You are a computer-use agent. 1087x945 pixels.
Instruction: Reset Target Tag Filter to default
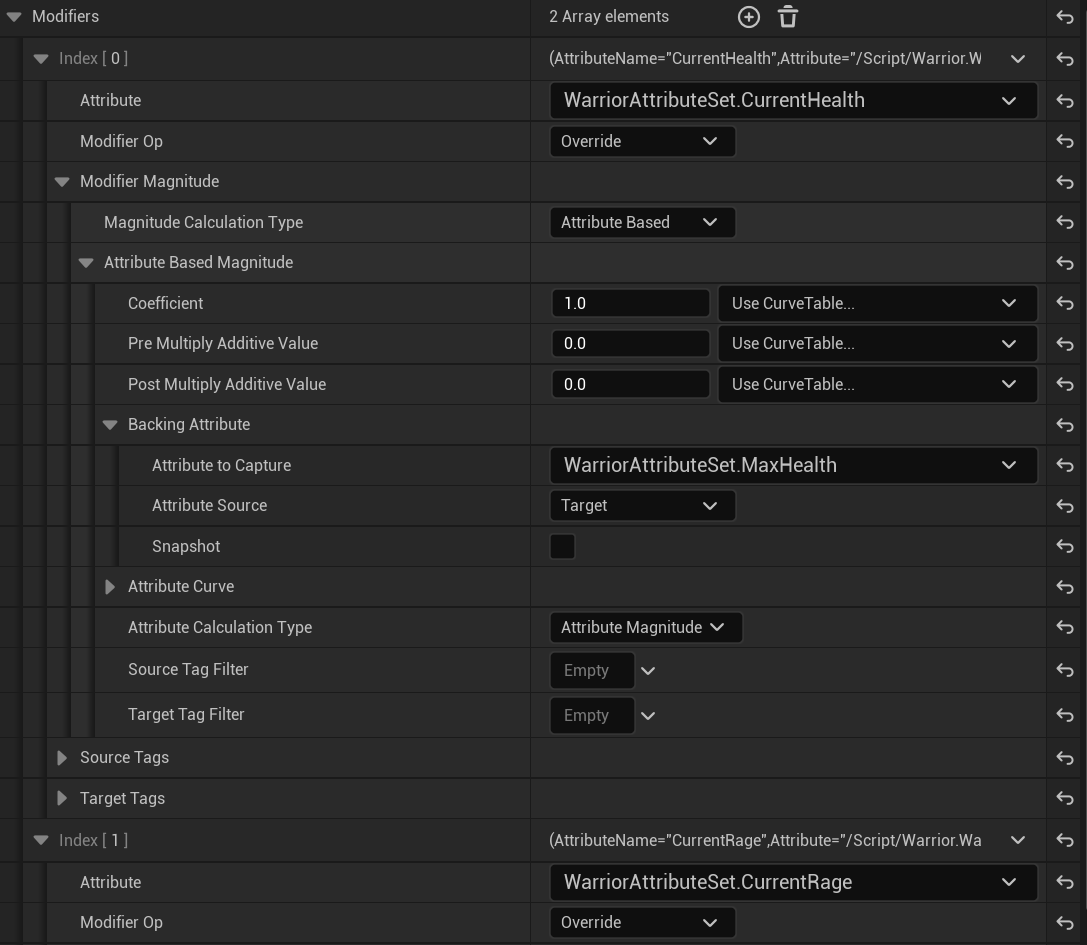tap(1065, 715)
